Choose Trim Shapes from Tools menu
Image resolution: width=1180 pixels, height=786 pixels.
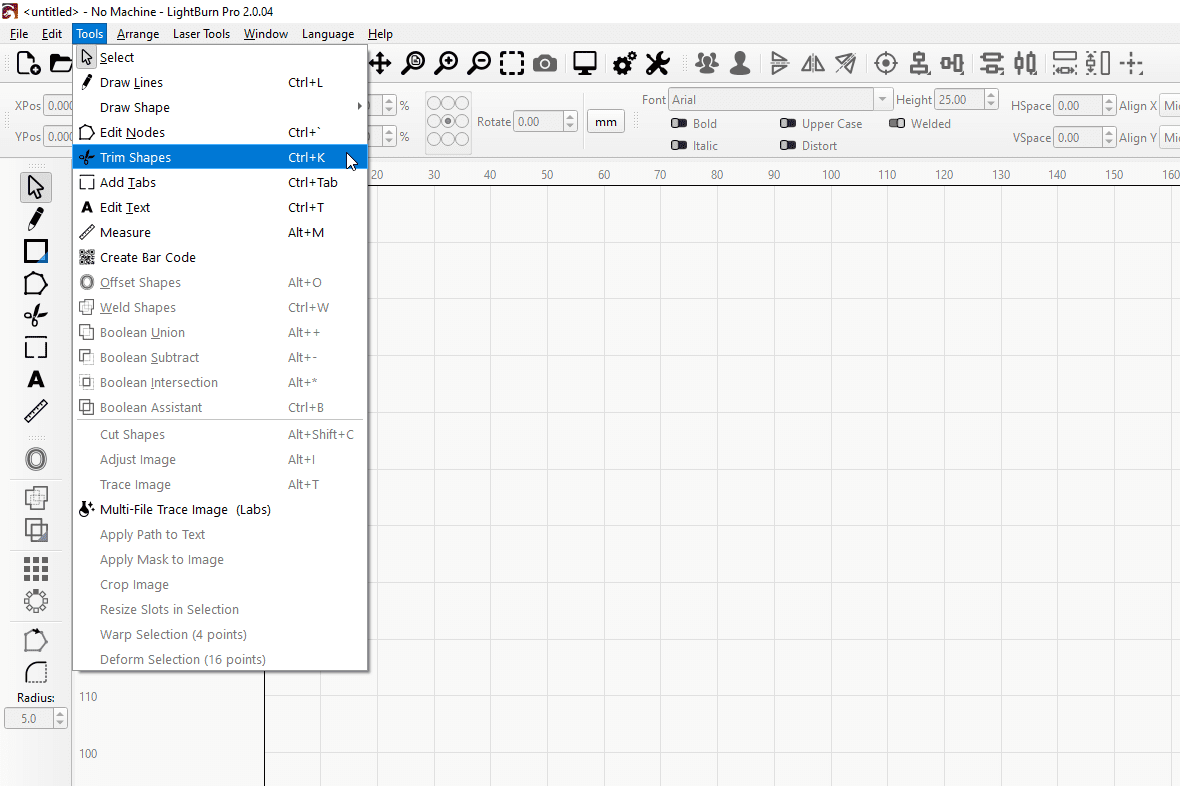[220, 157]
